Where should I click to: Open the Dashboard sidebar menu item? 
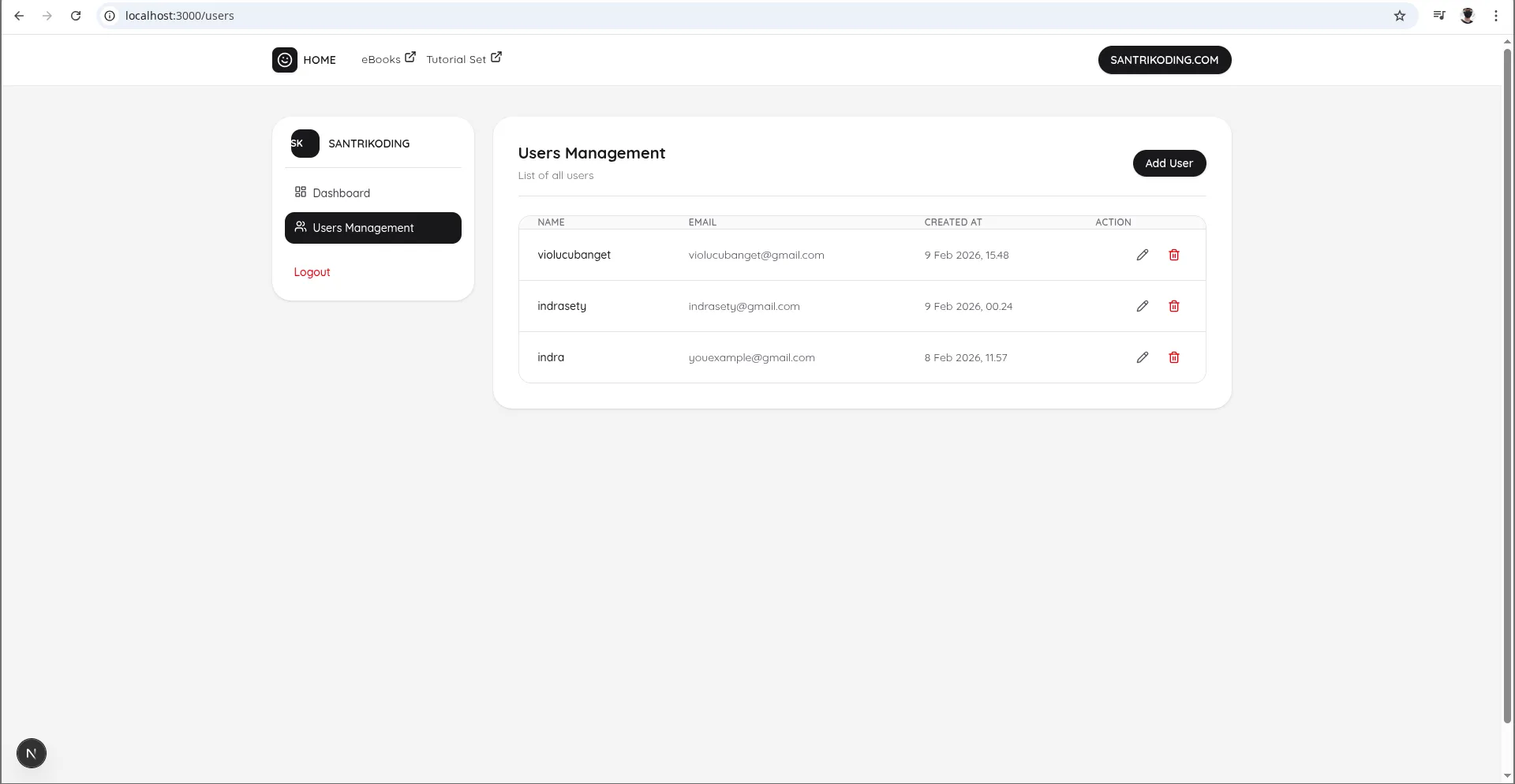tap(373, 193)
